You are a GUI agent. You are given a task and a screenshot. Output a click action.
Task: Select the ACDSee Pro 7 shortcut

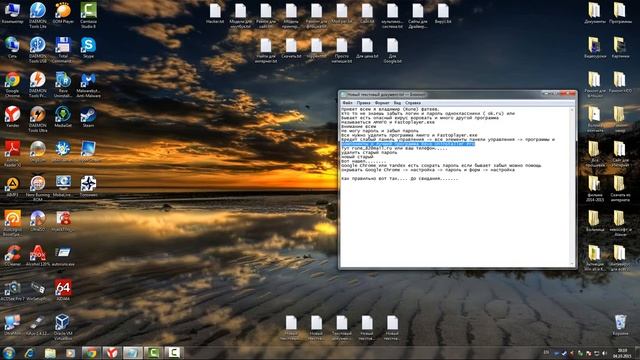coord(12,290)
